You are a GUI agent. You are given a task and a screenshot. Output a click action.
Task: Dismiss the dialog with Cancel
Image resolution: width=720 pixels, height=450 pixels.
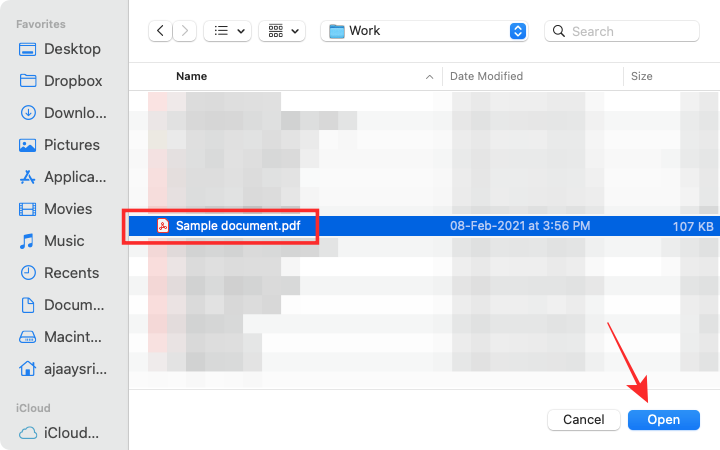pyautogui.click(x=584, y=420)
